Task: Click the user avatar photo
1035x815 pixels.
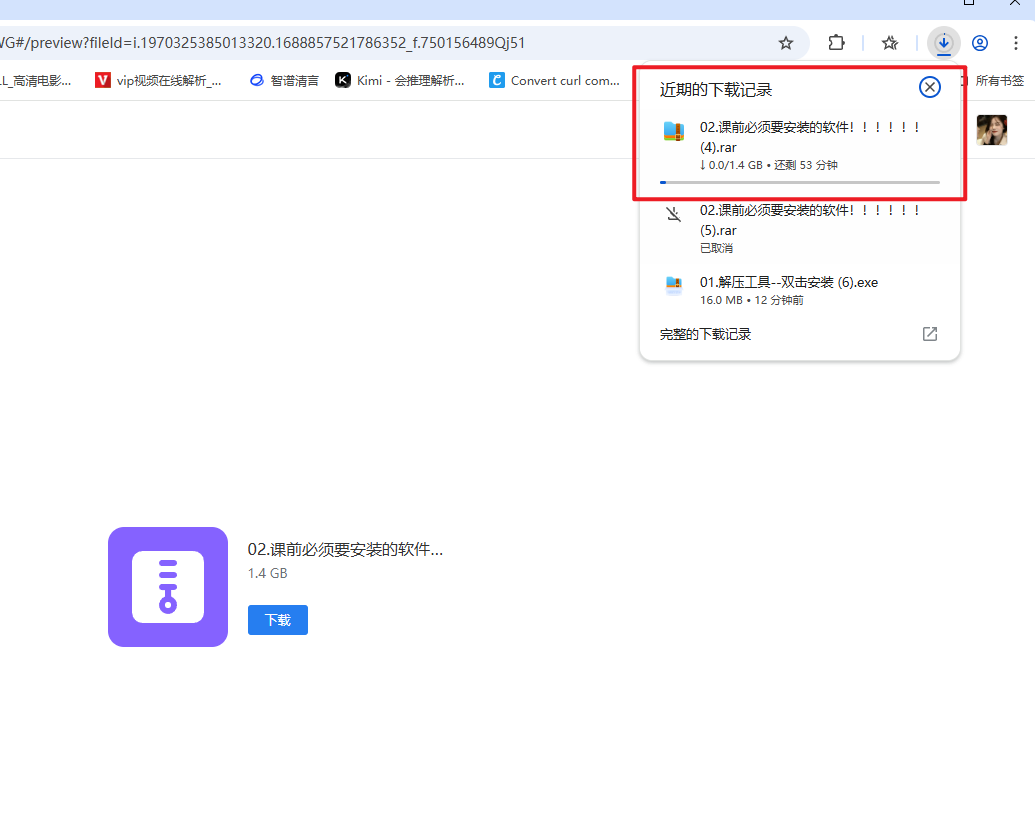Action: (x=991, y=130)
